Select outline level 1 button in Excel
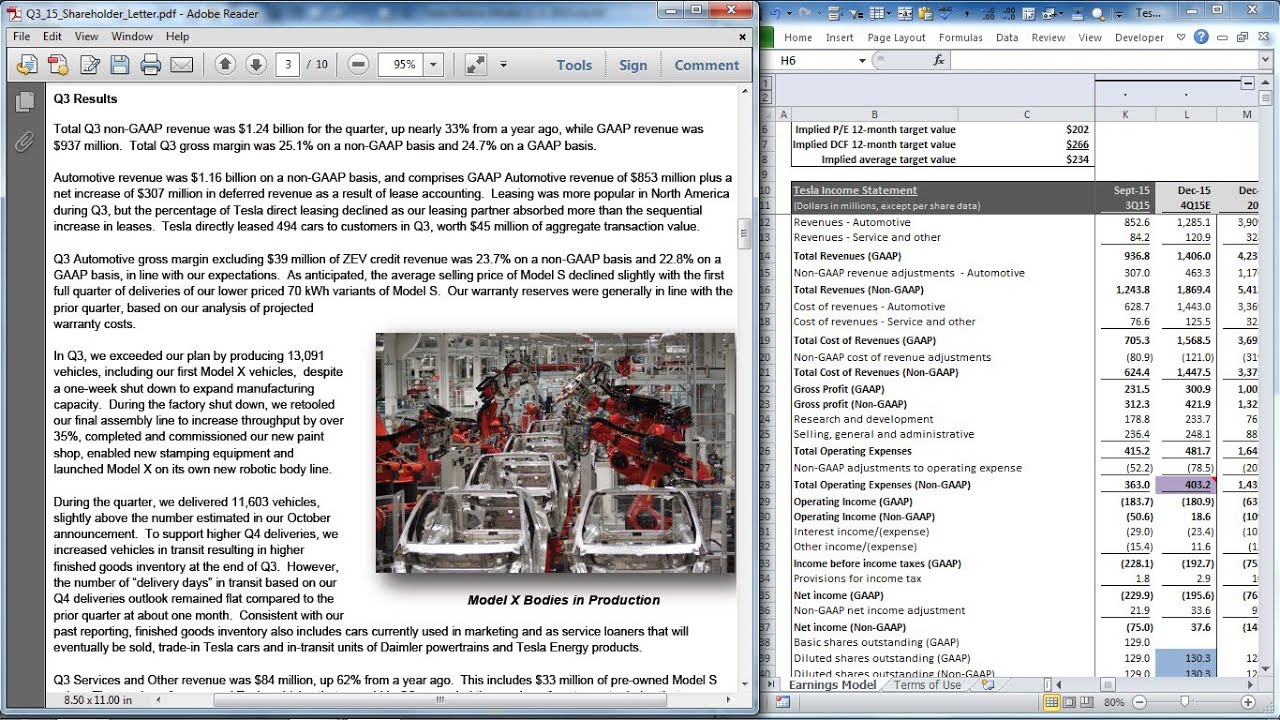 [766, 84]
